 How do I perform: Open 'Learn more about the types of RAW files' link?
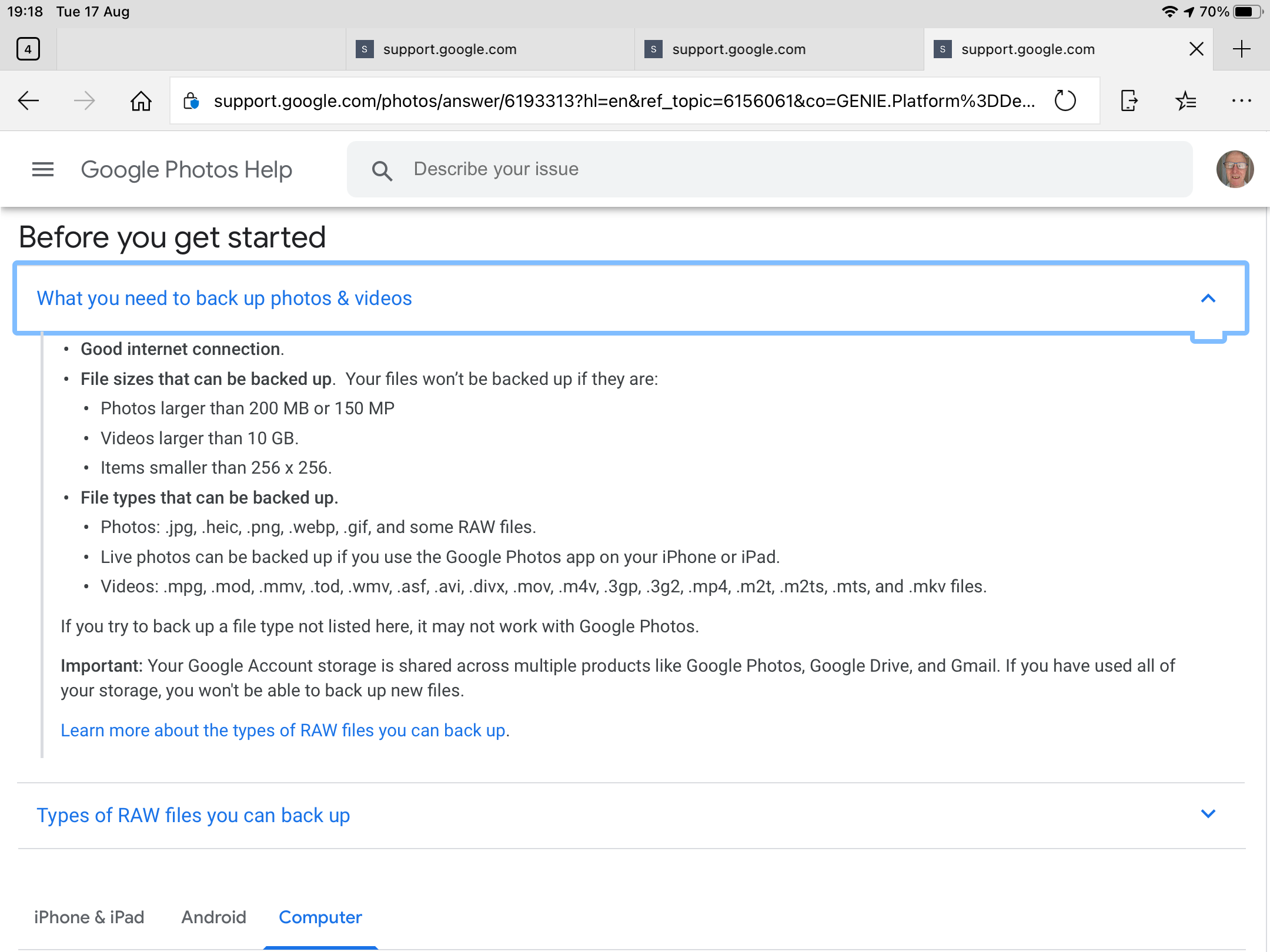point(283,730)
